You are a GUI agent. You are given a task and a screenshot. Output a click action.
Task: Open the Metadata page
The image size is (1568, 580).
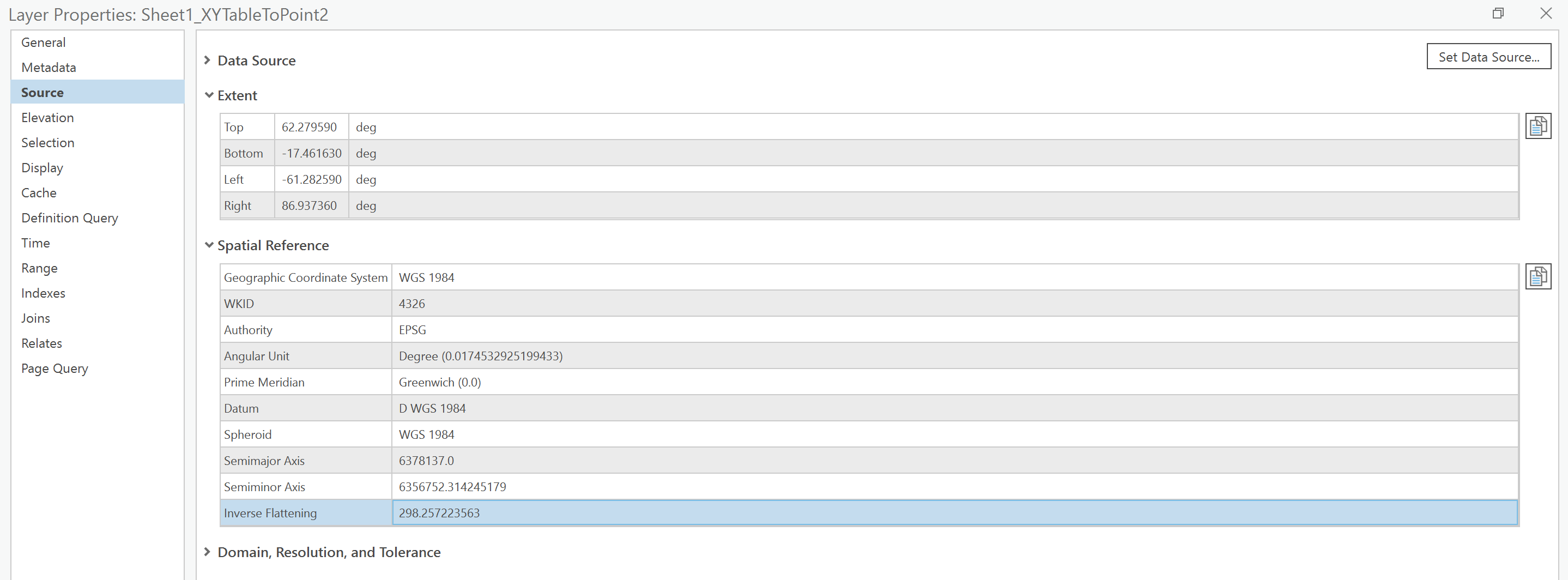tap(49, 67)
